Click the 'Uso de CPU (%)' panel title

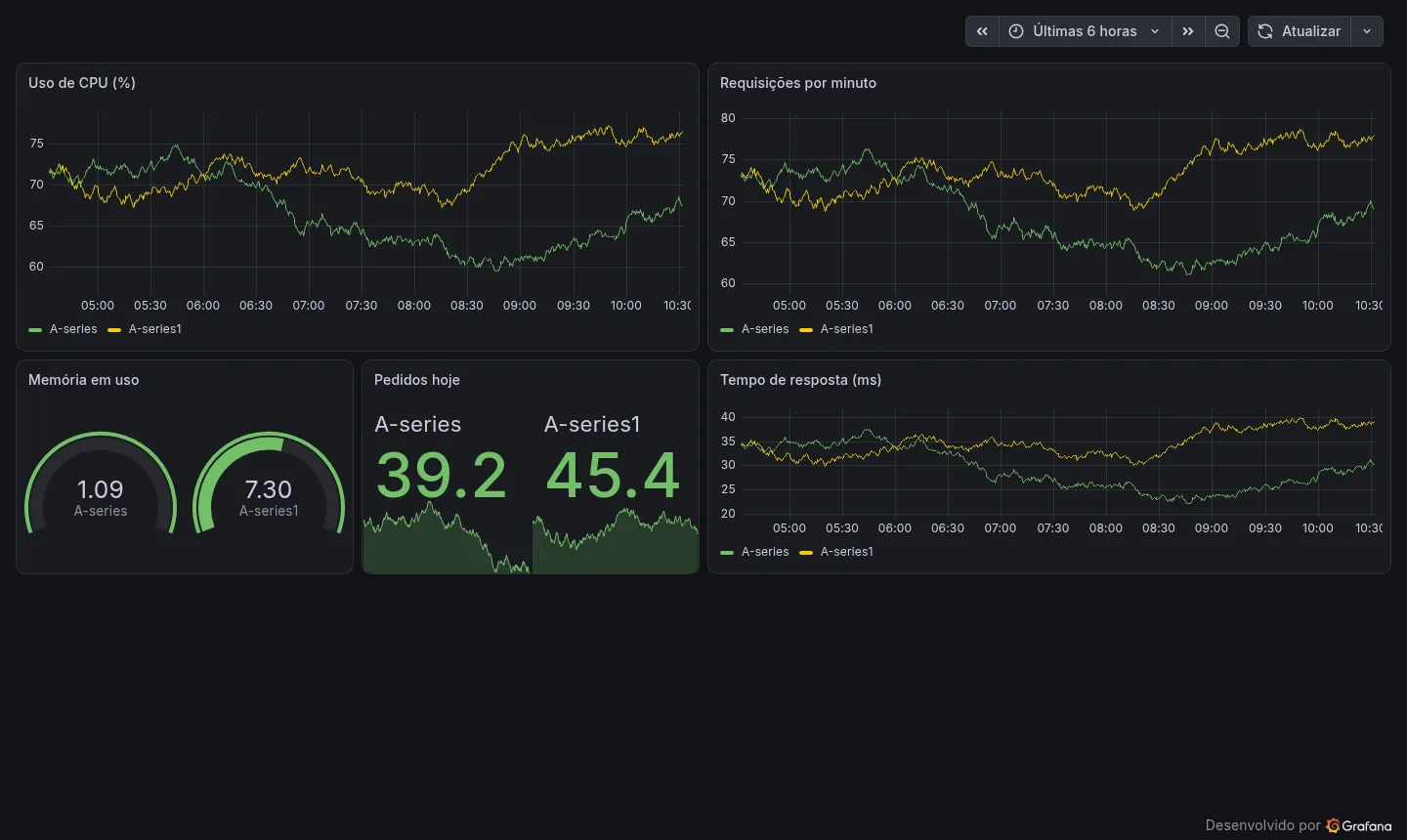82,83
